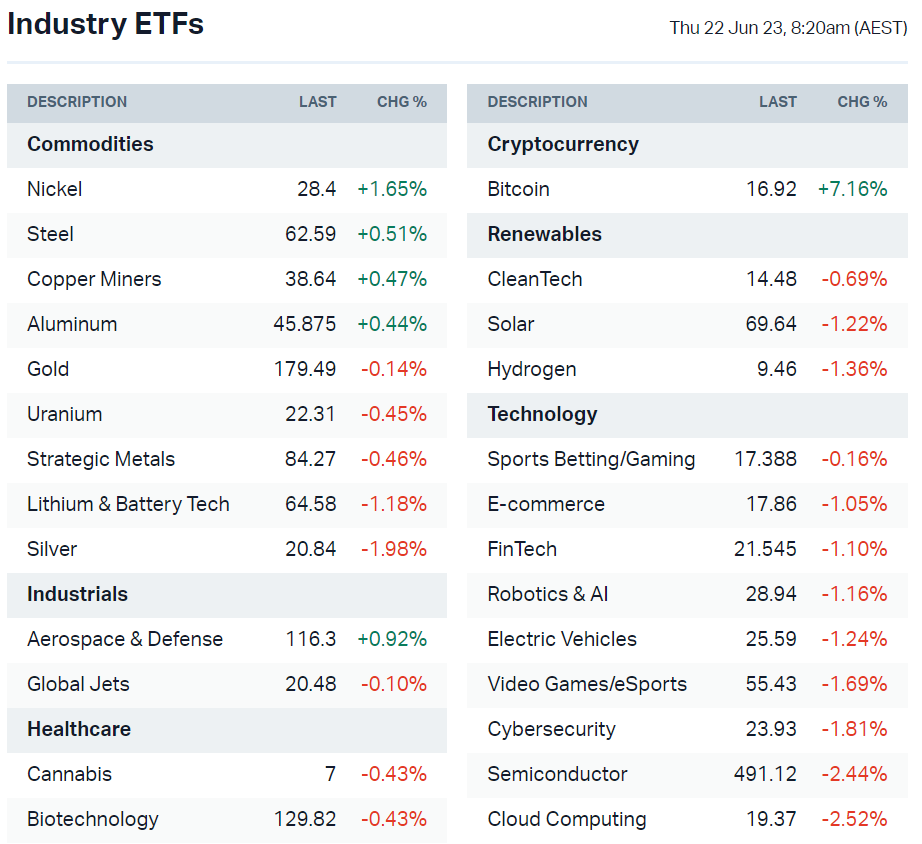Image resolution: width=922 pixels, height=844 pixels.
Task: Select the Cloud Computing row label
Action: [x=566, y=819]
